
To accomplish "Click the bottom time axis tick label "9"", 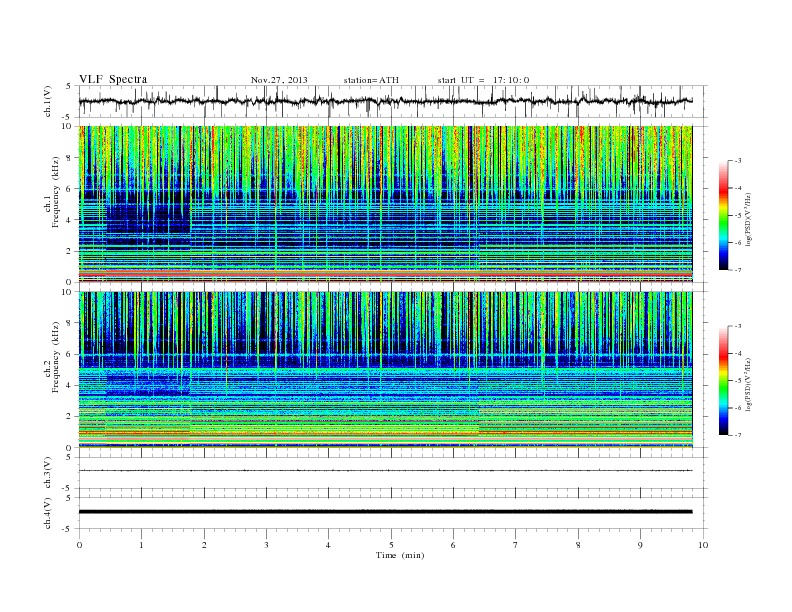I will click(x=640, y=545).
